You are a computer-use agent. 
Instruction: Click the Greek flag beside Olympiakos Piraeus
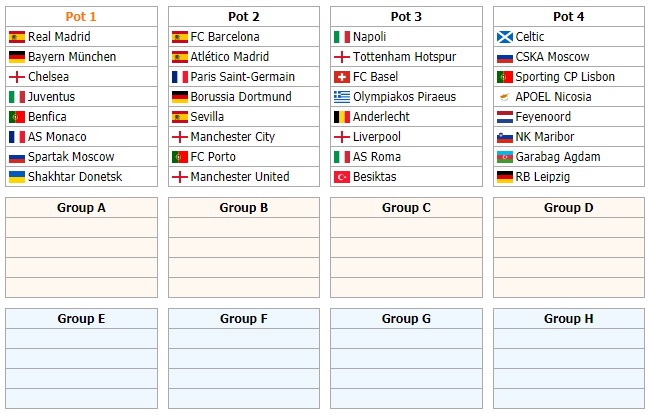tap(342, 97)
